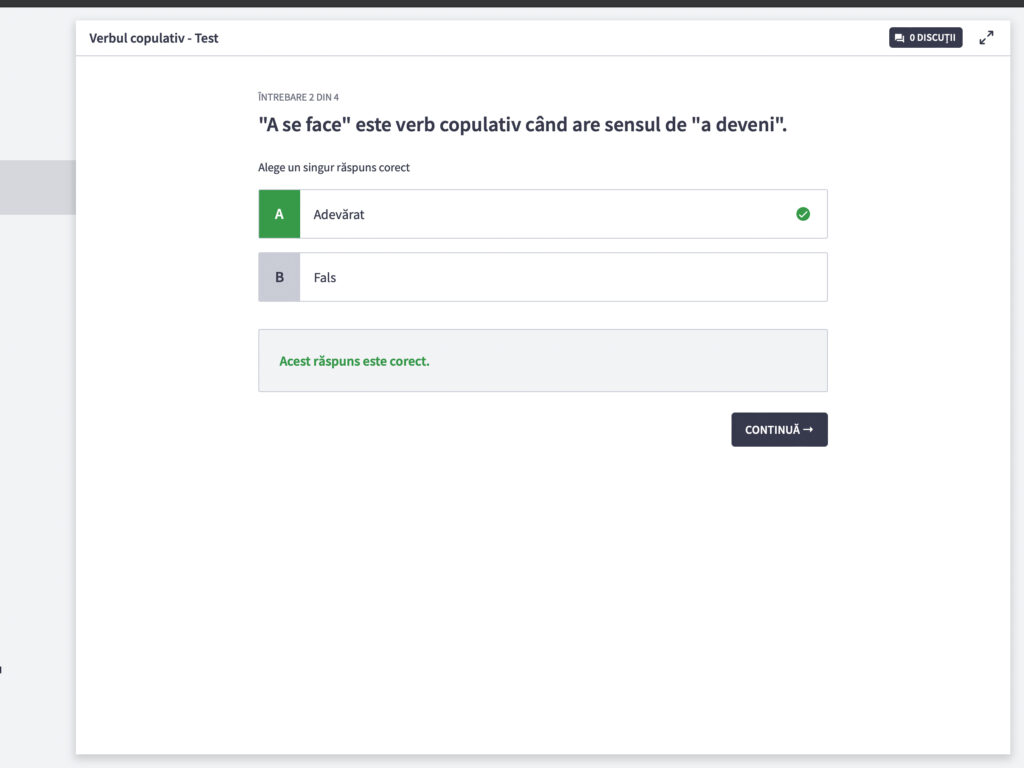Click the dark bar at top of page
This screenshot has width=1024, height=768.
coord(512,3)
